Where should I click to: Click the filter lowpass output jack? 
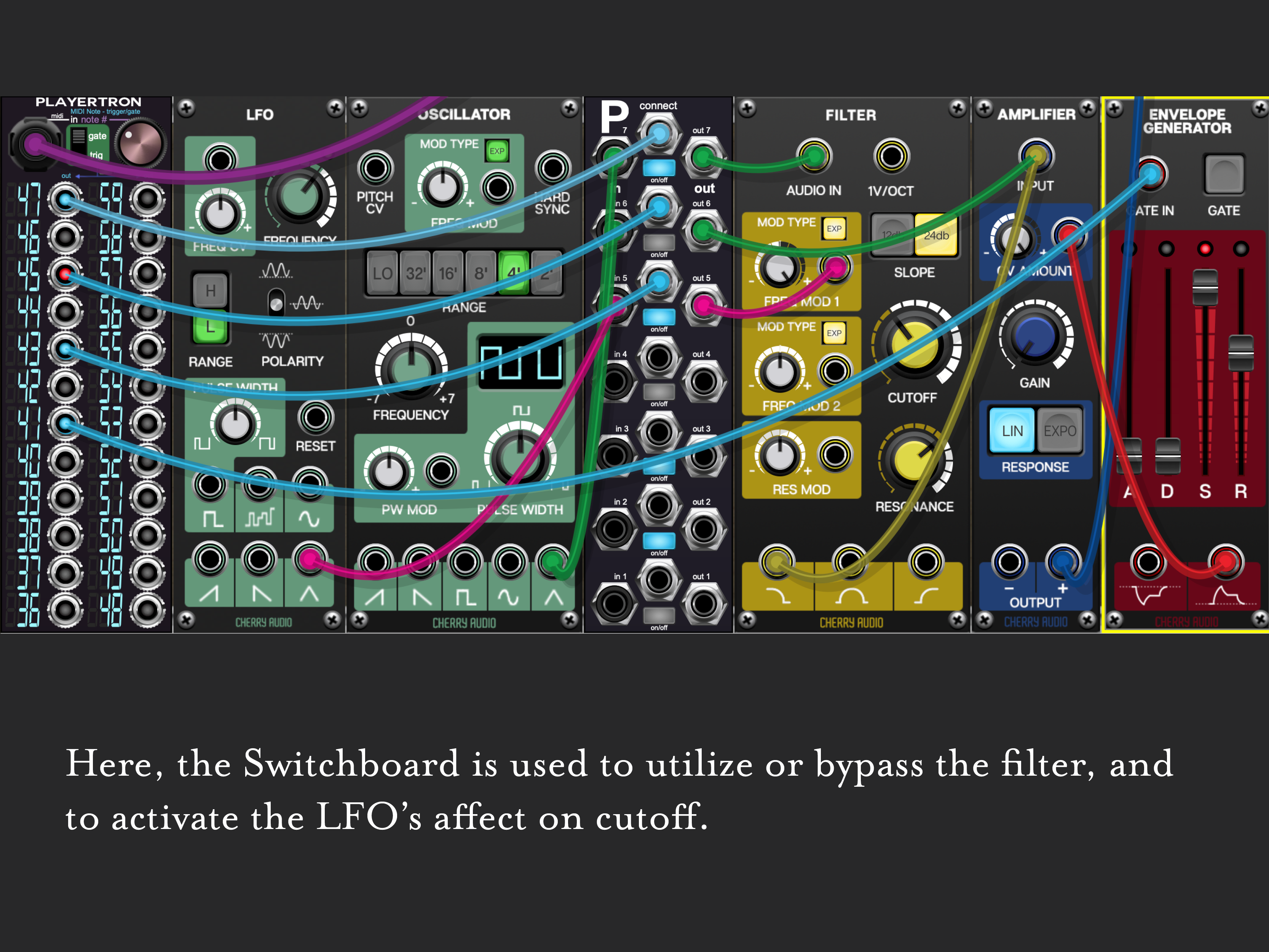(777, 561)
